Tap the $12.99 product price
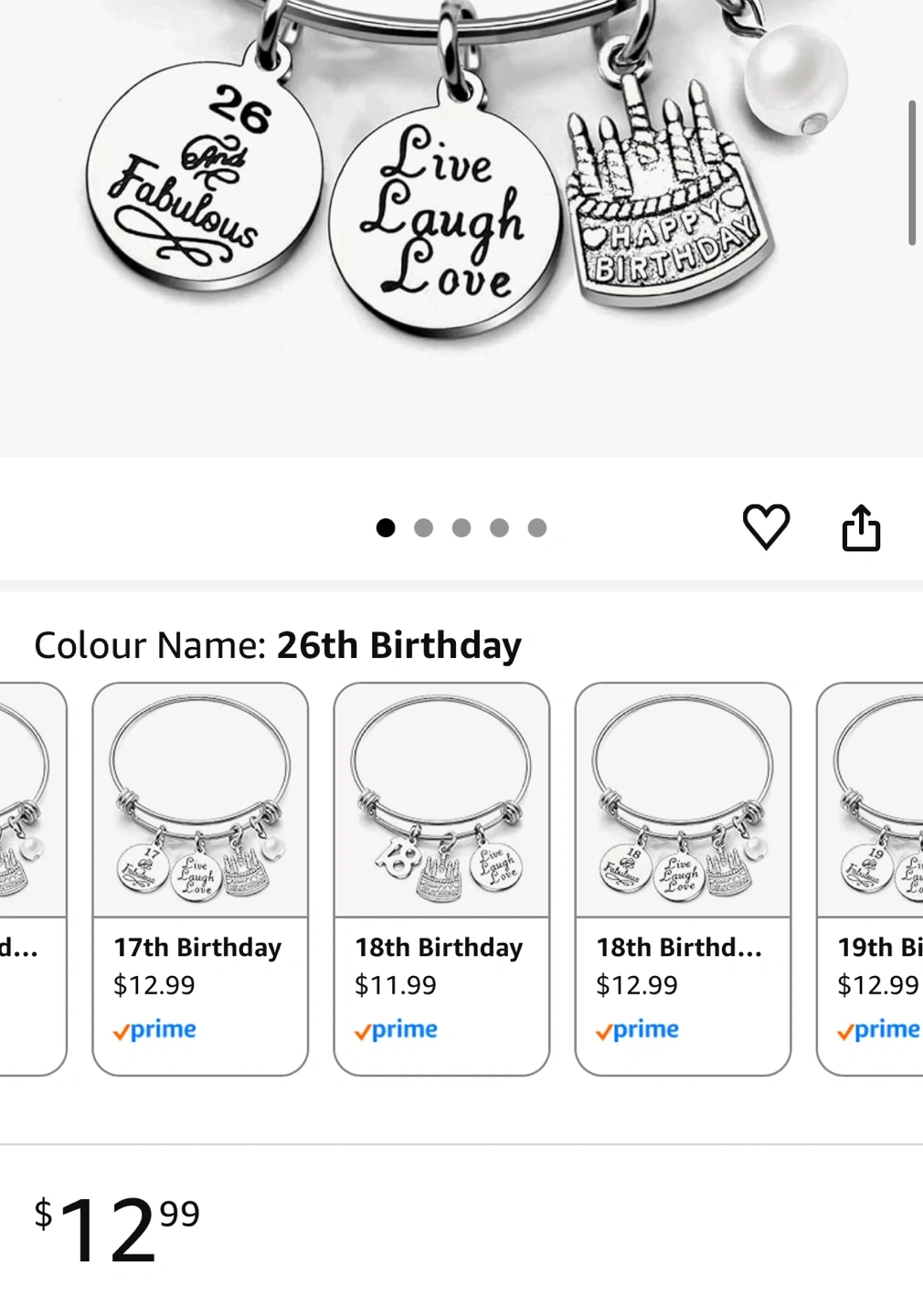923x1316 pixels. (x=117, y=1228)
